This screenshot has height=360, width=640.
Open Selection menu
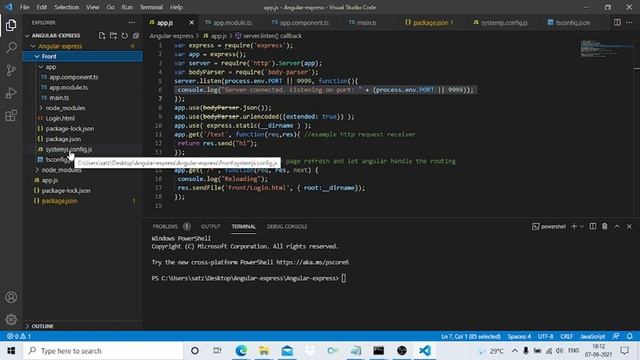[x=67, y=7]
